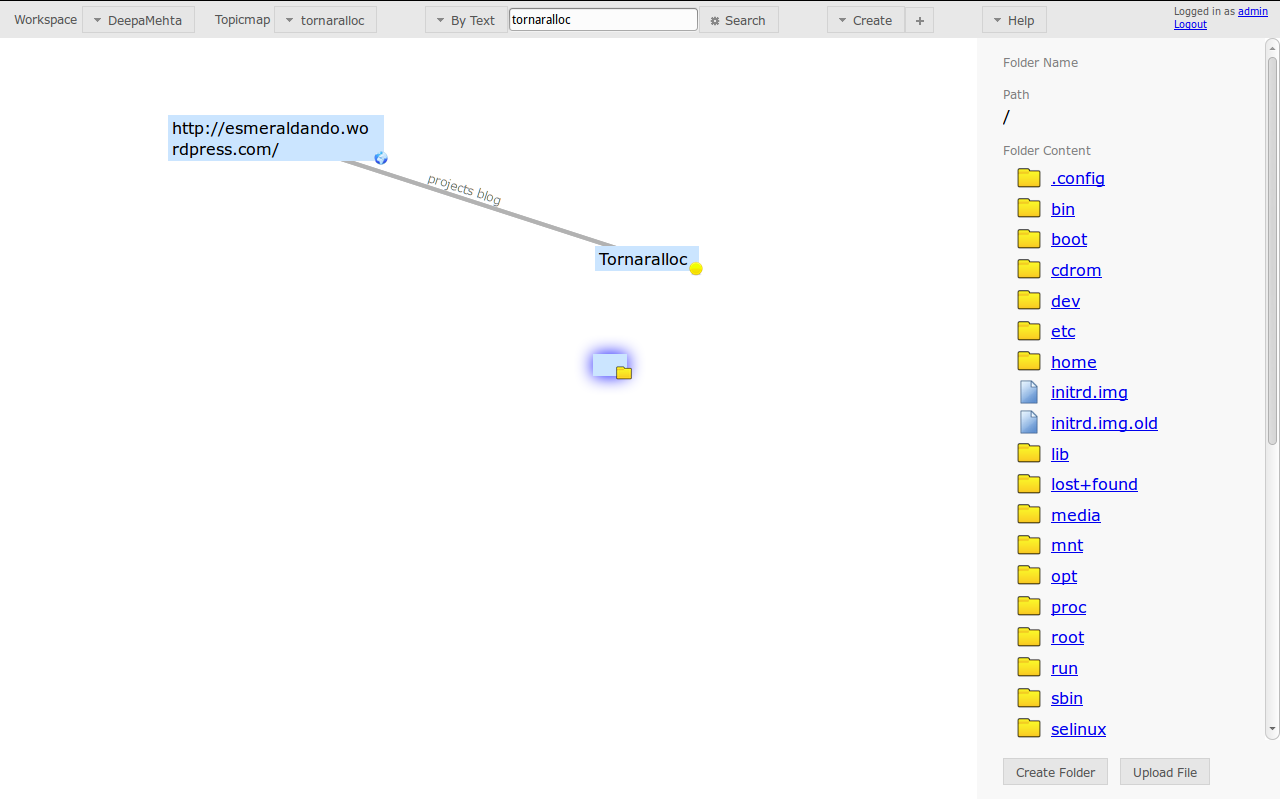Open the Help menu
Viewport: 1280px width, 800px height.
coord(1014,20)
